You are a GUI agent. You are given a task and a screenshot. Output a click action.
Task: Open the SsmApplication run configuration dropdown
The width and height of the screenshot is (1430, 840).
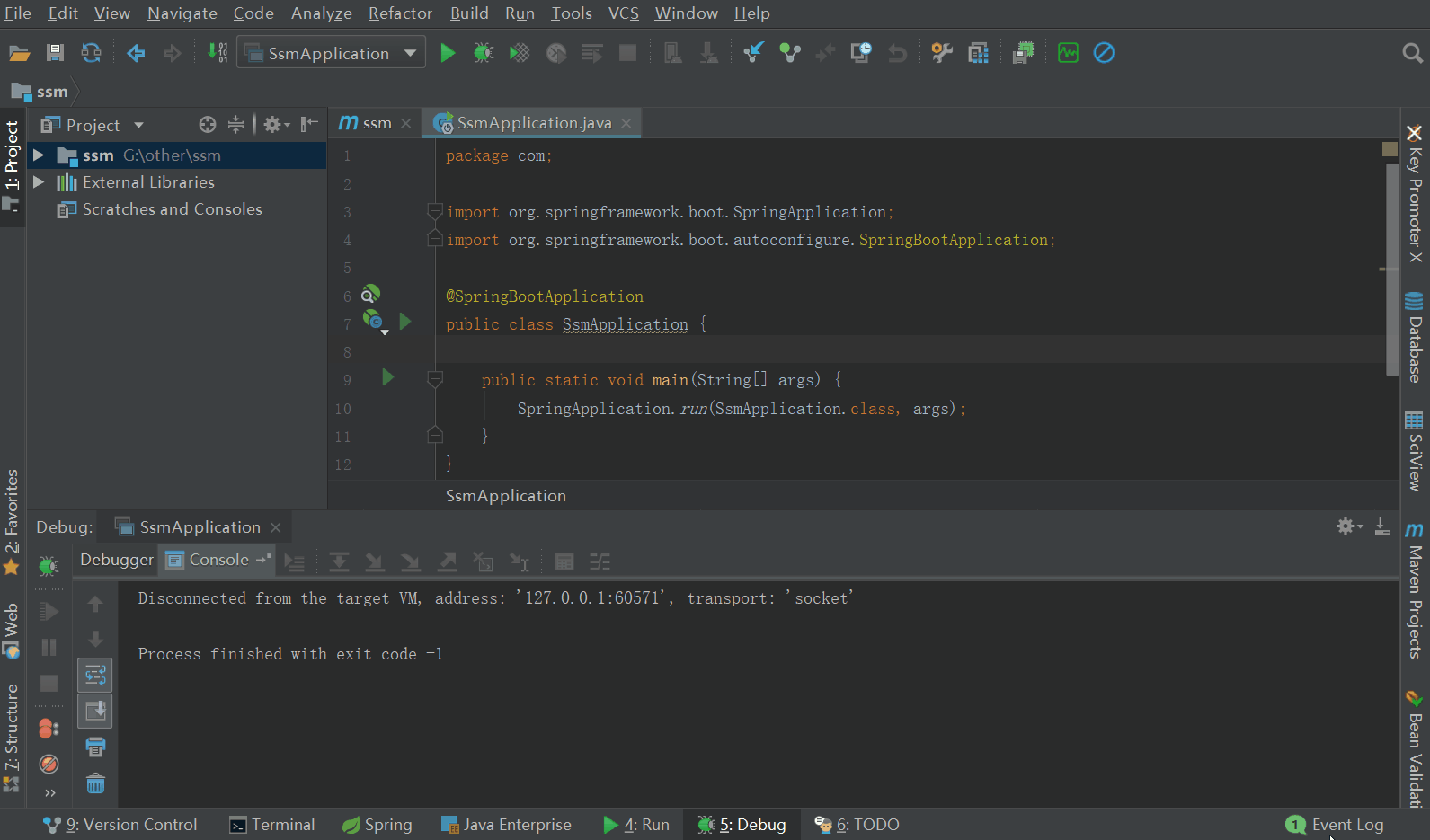pyautogui.click(x=331, y=53)
